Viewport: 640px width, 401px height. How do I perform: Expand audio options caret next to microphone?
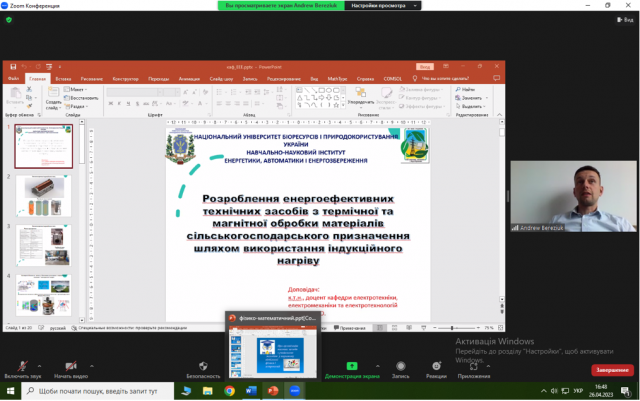coord(40,366)
